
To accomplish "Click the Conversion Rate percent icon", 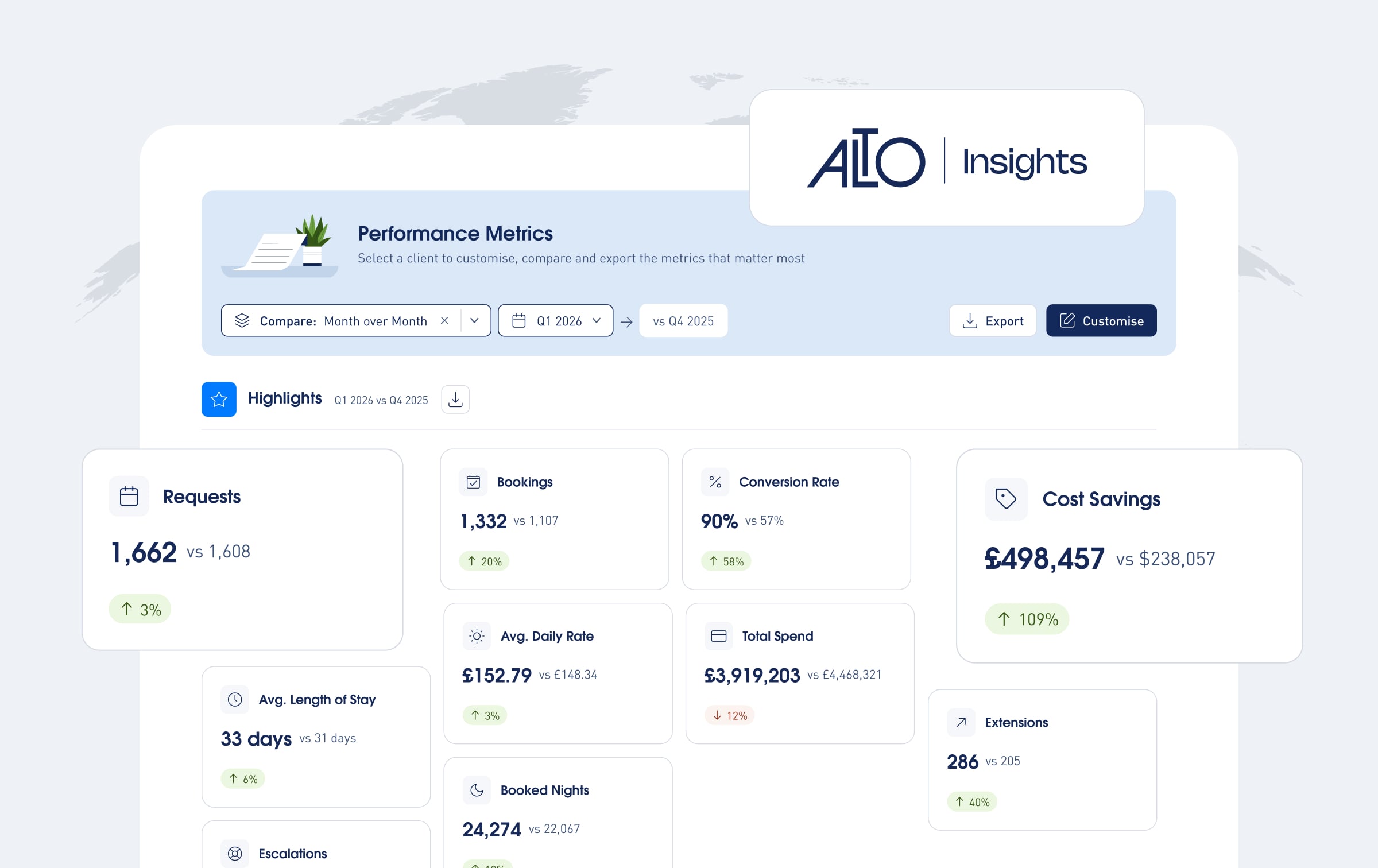I will pyautogui.click(x=715, y=482).
